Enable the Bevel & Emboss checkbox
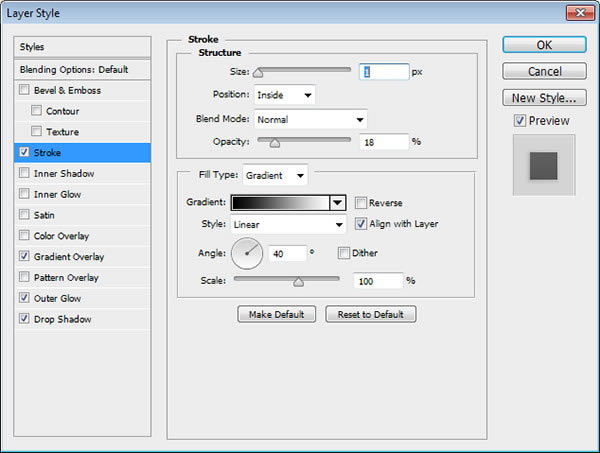This screenshot has height=453, width=600. tap(24, 90)
